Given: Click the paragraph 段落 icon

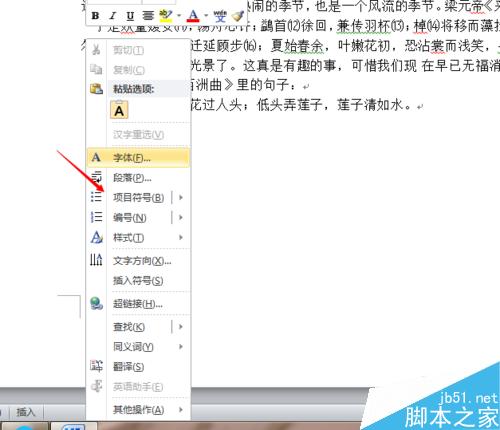Looking at the screenshot, I should [96, 178].
